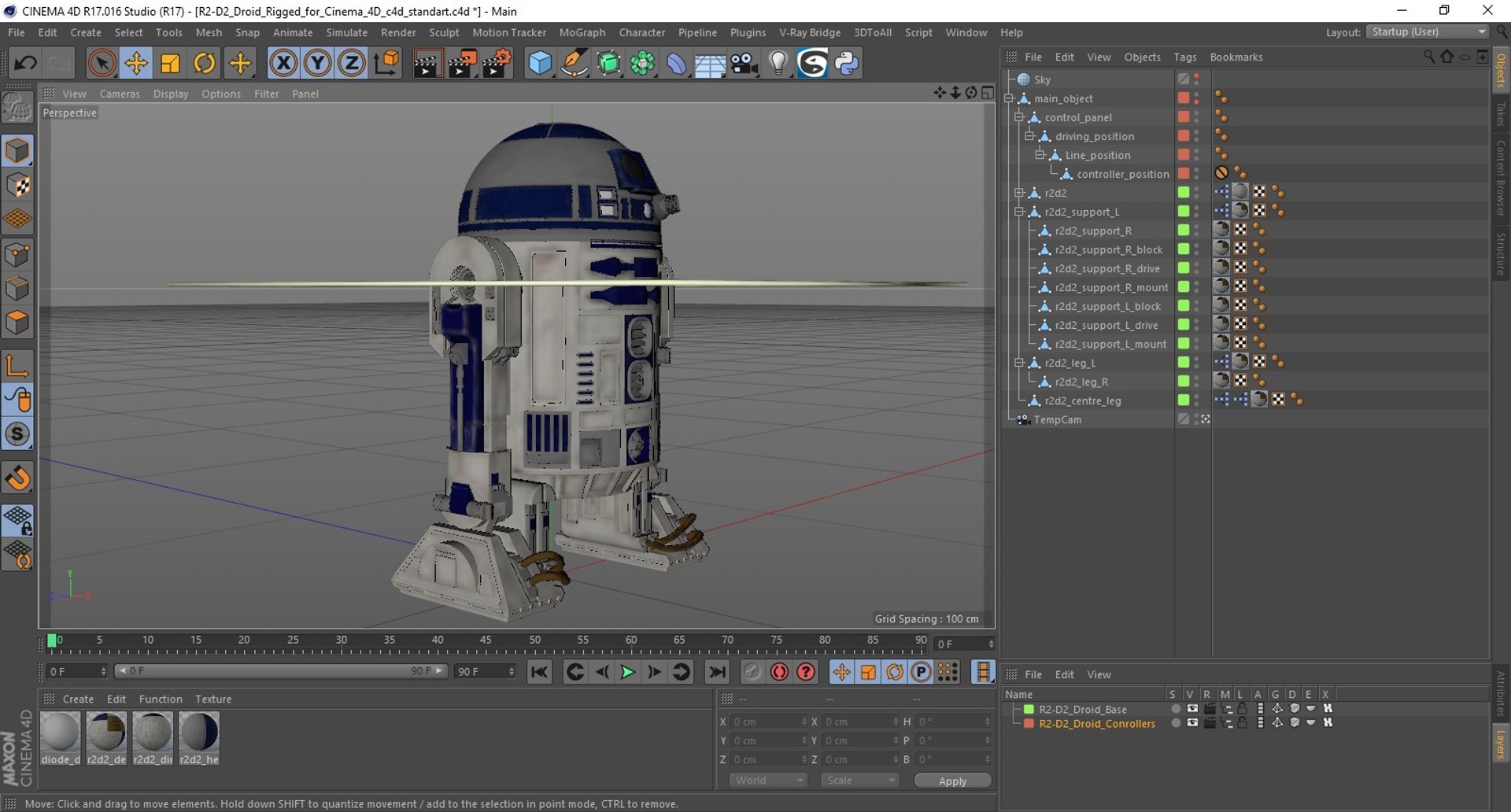Image resolution: width=1511 pixels, height=812 pixels.
Task: Enable Texture mode in left toolbar
Action: 17,186
